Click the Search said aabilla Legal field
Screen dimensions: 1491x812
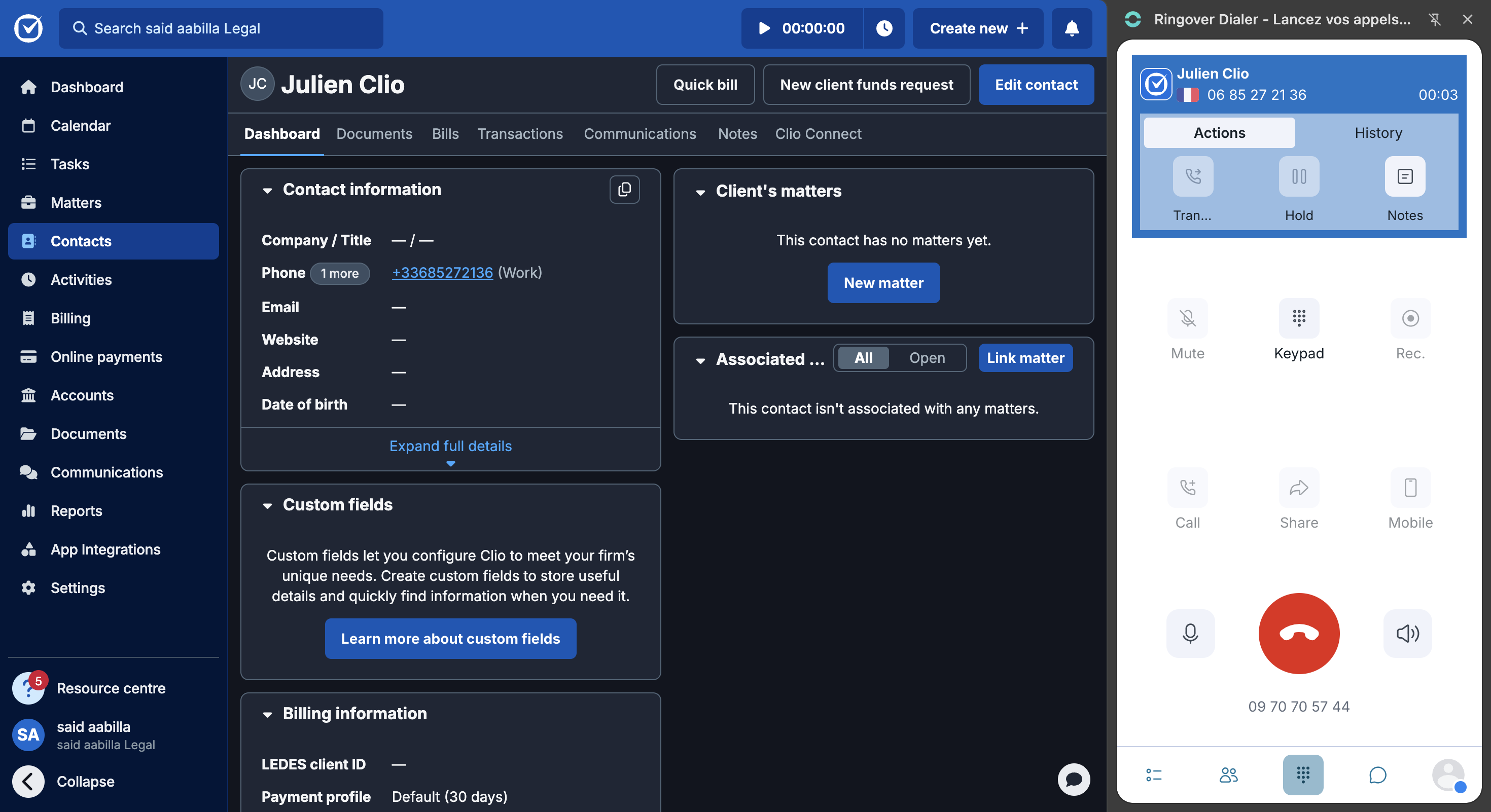[221, 28]
